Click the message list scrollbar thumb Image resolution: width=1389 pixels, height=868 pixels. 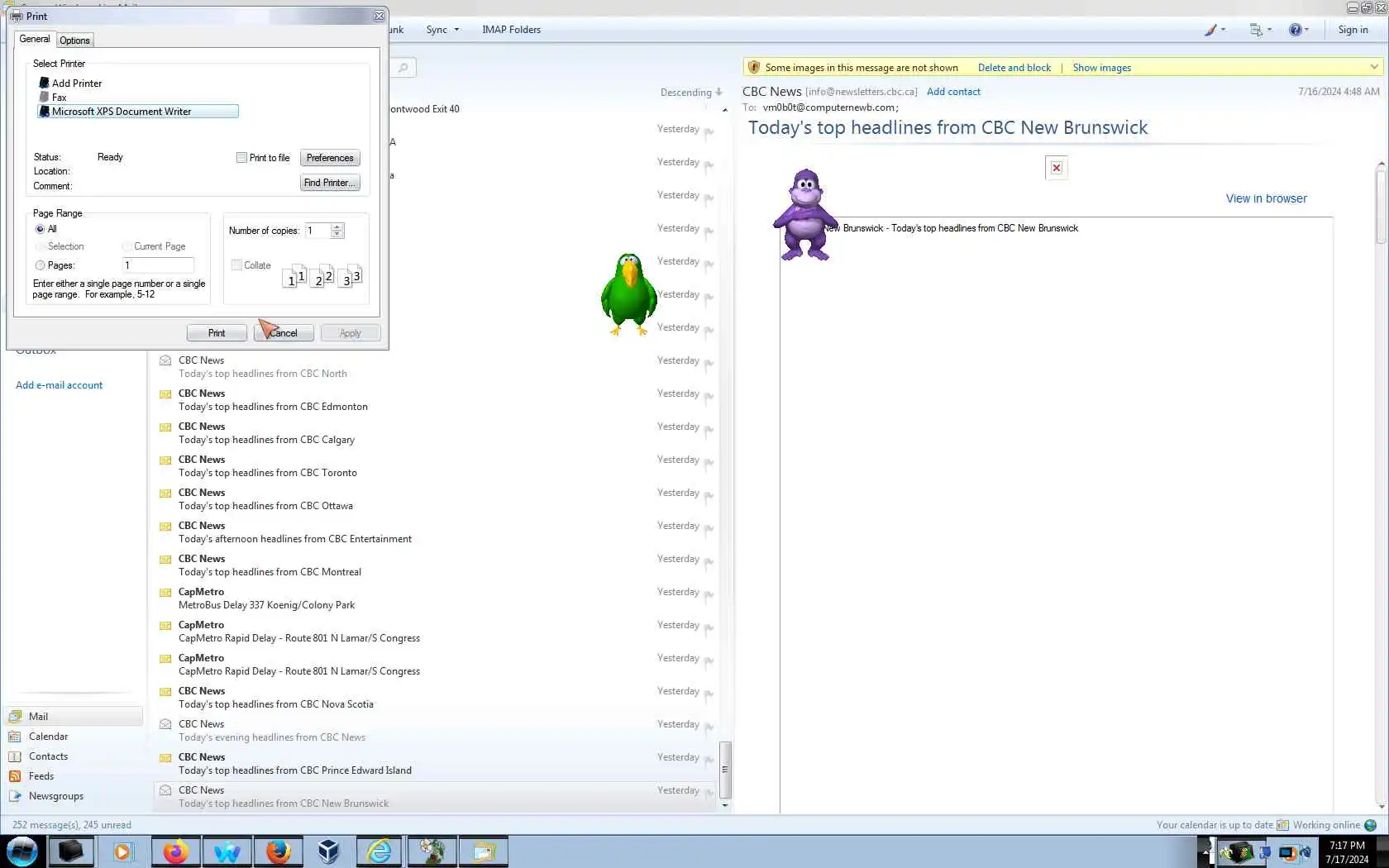[x=725, y=770]
